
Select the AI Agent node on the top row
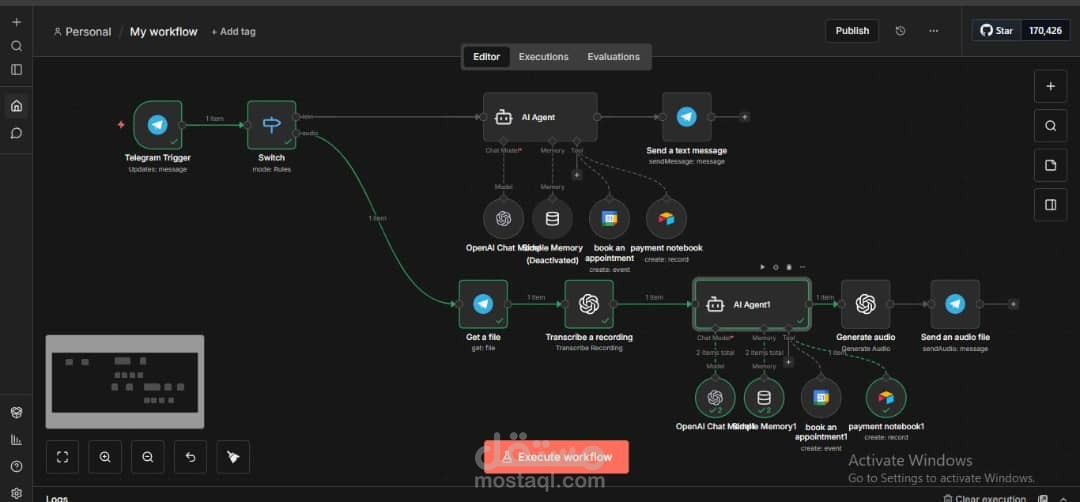[540, 117]
